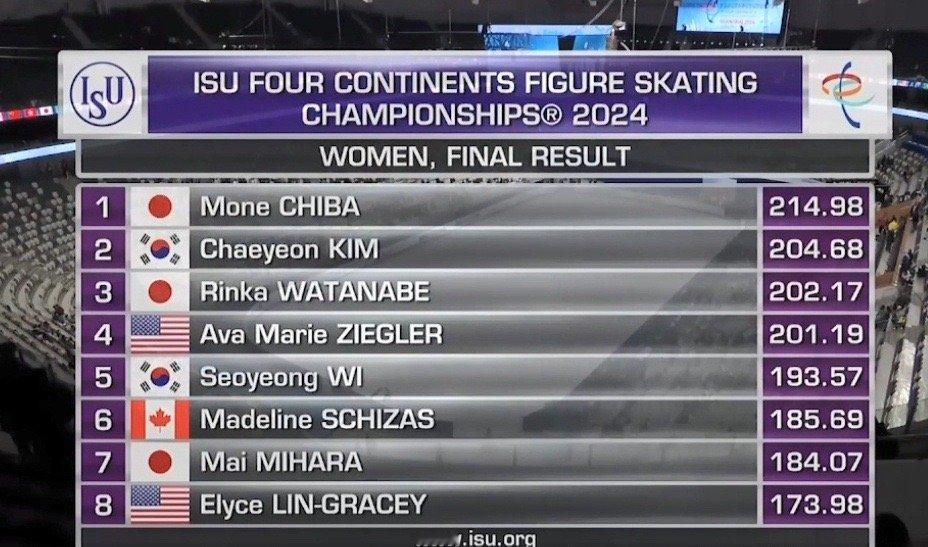Select rank number 8 box
Image resolution: width=928 pixels, height=547 pixels.
tap(103, 505)
